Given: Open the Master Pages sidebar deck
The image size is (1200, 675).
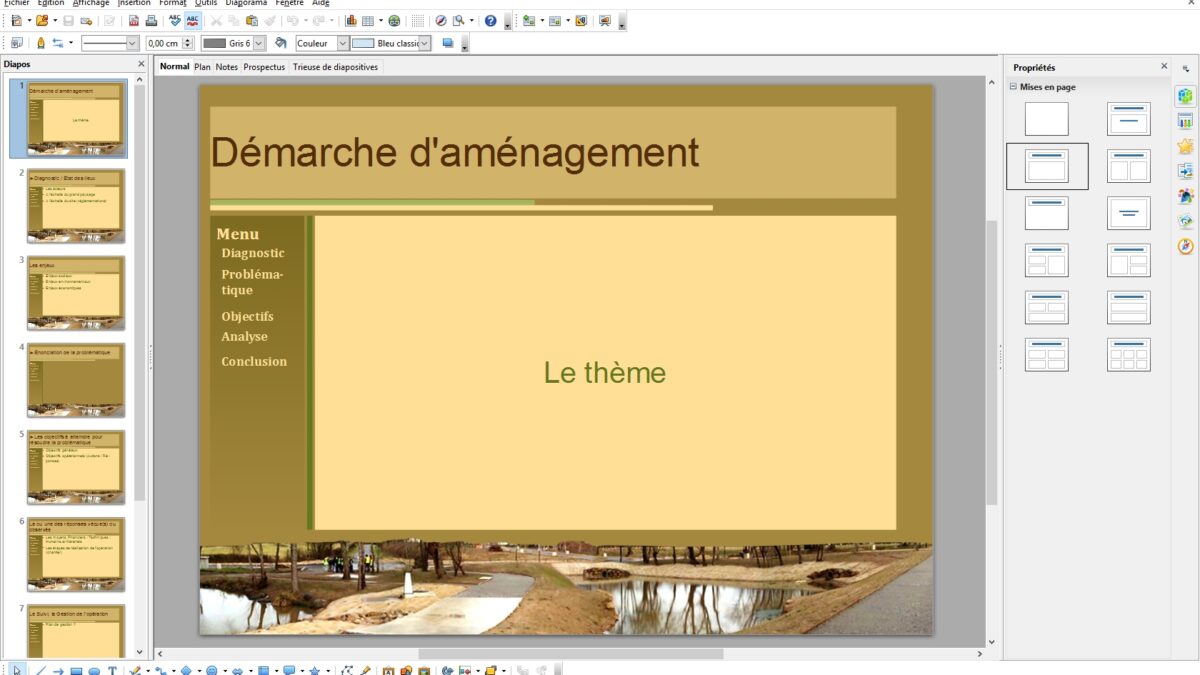Looking at the screenshot, I should 1186,121.
